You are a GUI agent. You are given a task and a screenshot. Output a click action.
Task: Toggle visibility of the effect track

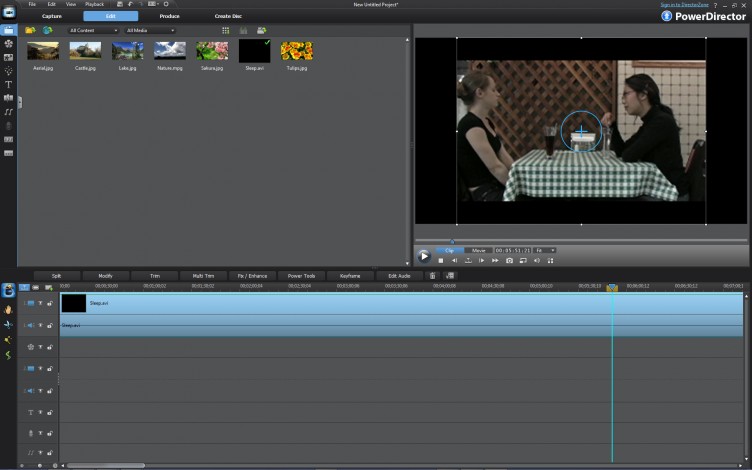[40, 347]
